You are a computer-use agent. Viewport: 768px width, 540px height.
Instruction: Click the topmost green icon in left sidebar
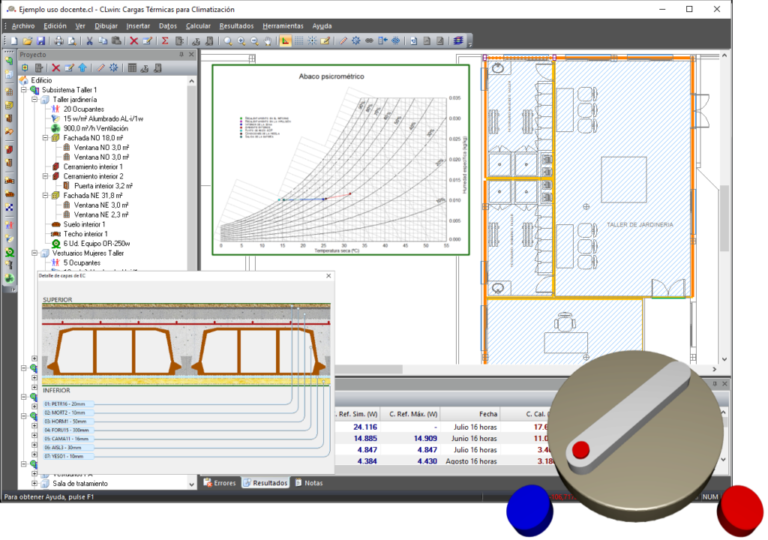pos(9,61)
